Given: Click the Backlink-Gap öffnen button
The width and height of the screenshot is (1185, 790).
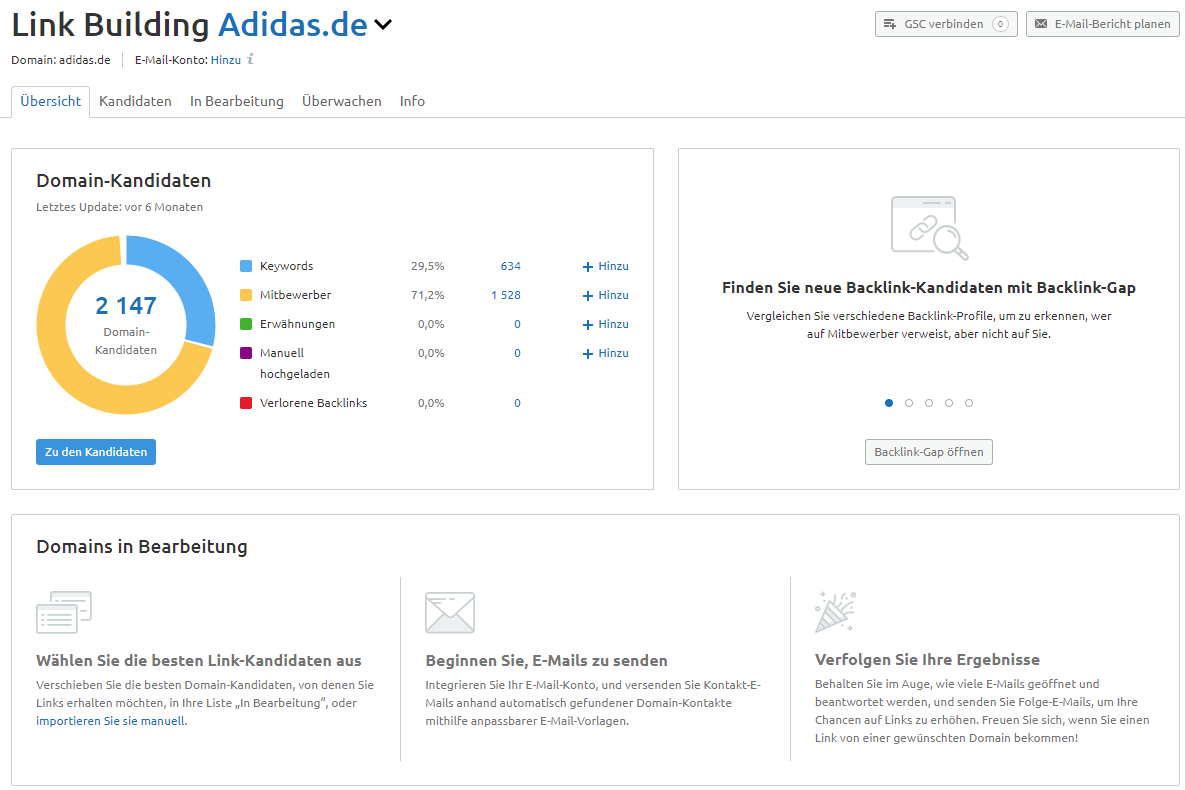Looking at the screenshot, I should coord(929,452).
